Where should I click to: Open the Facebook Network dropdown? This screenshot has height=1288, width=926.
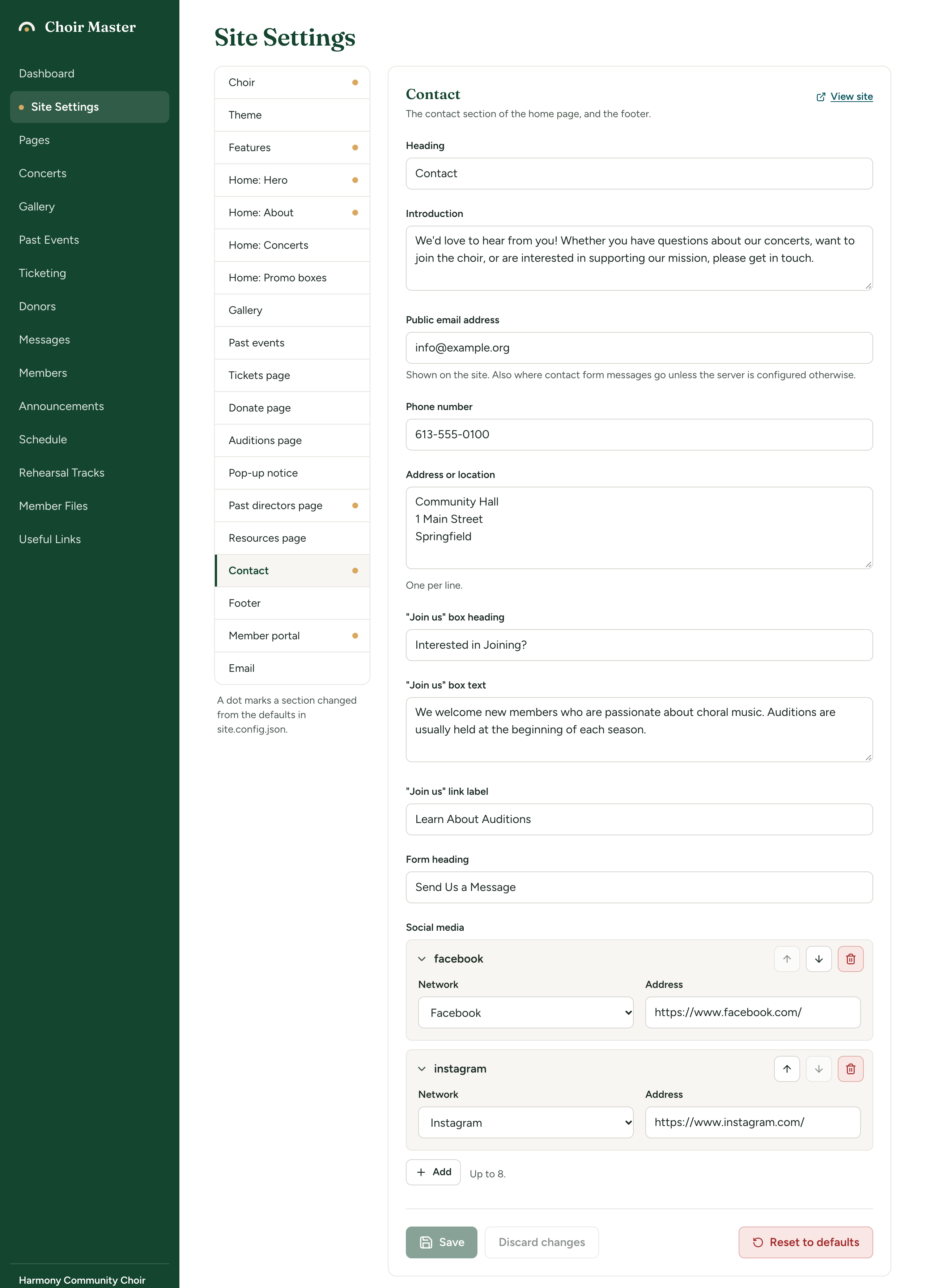(526, 1012)
